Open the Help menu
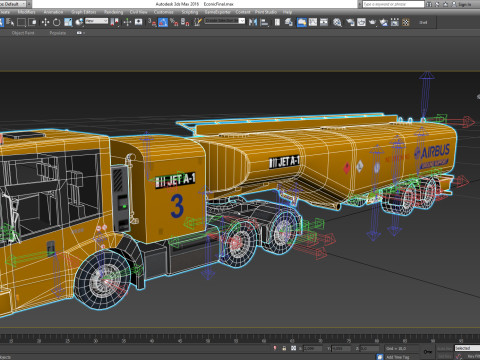Viewport: 480px width, 360px height. pyautogui.click(x=287, y=12)
